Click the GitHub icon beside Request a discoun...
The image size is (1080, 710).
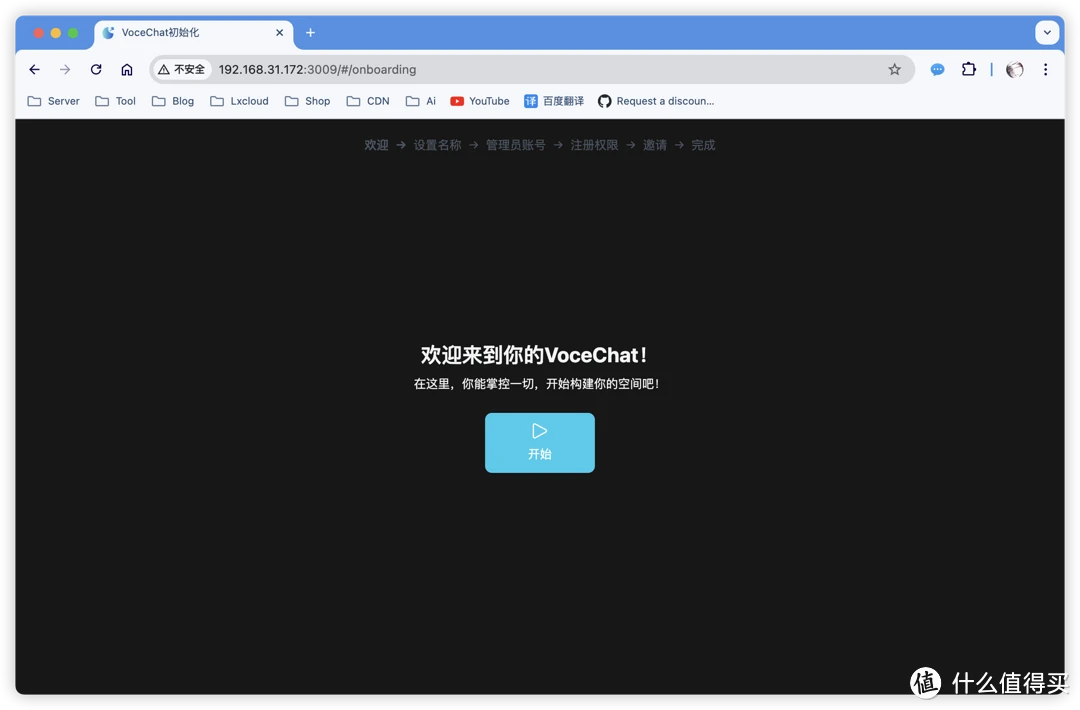pyautogui.click(x=604, y=100)
